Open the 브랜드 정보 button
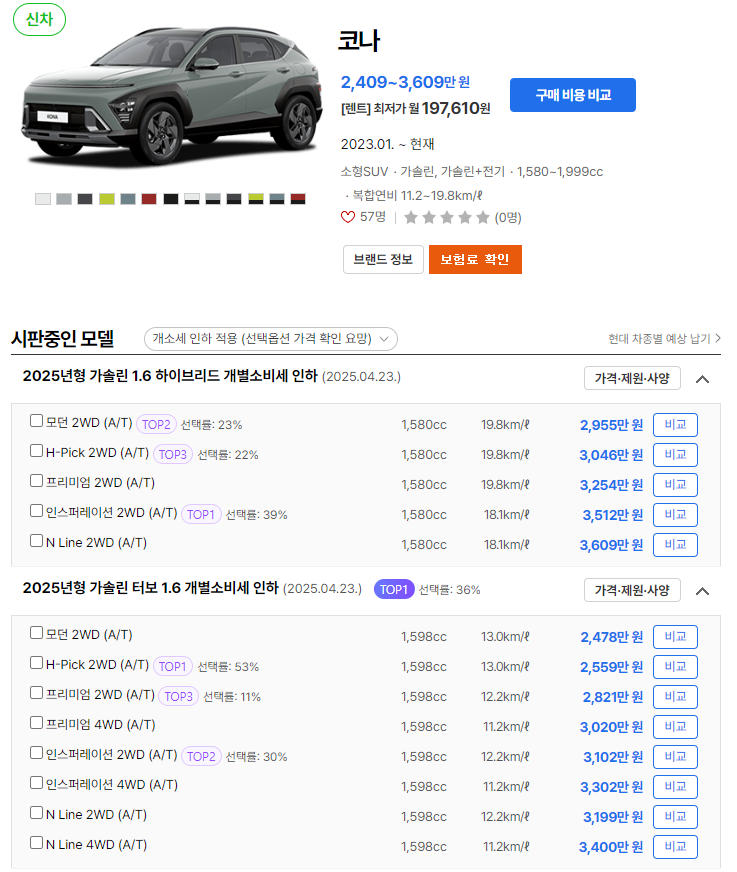The image size is (737, 872). tap(383, 260)
